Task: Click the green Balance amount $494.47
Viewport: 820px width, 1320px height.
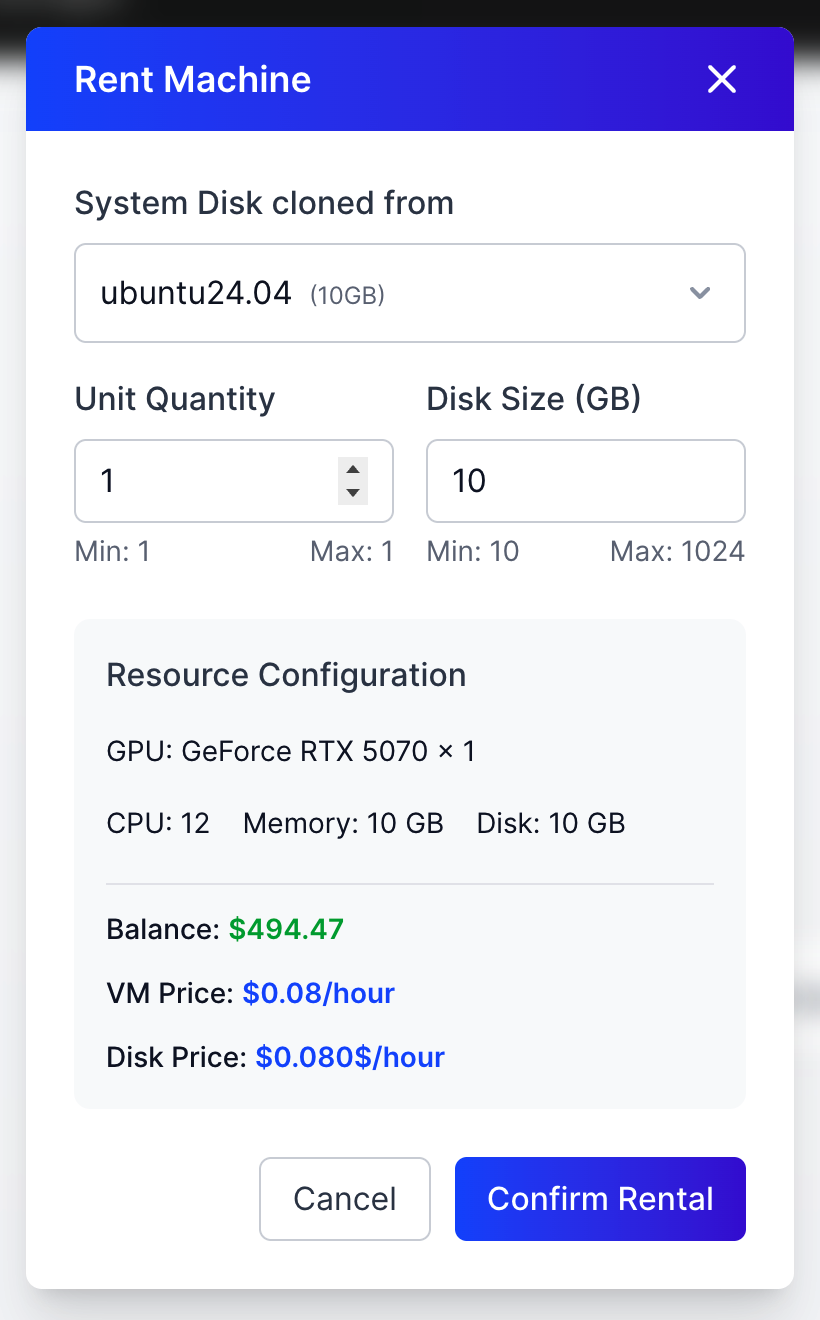Action: (285, 929)
